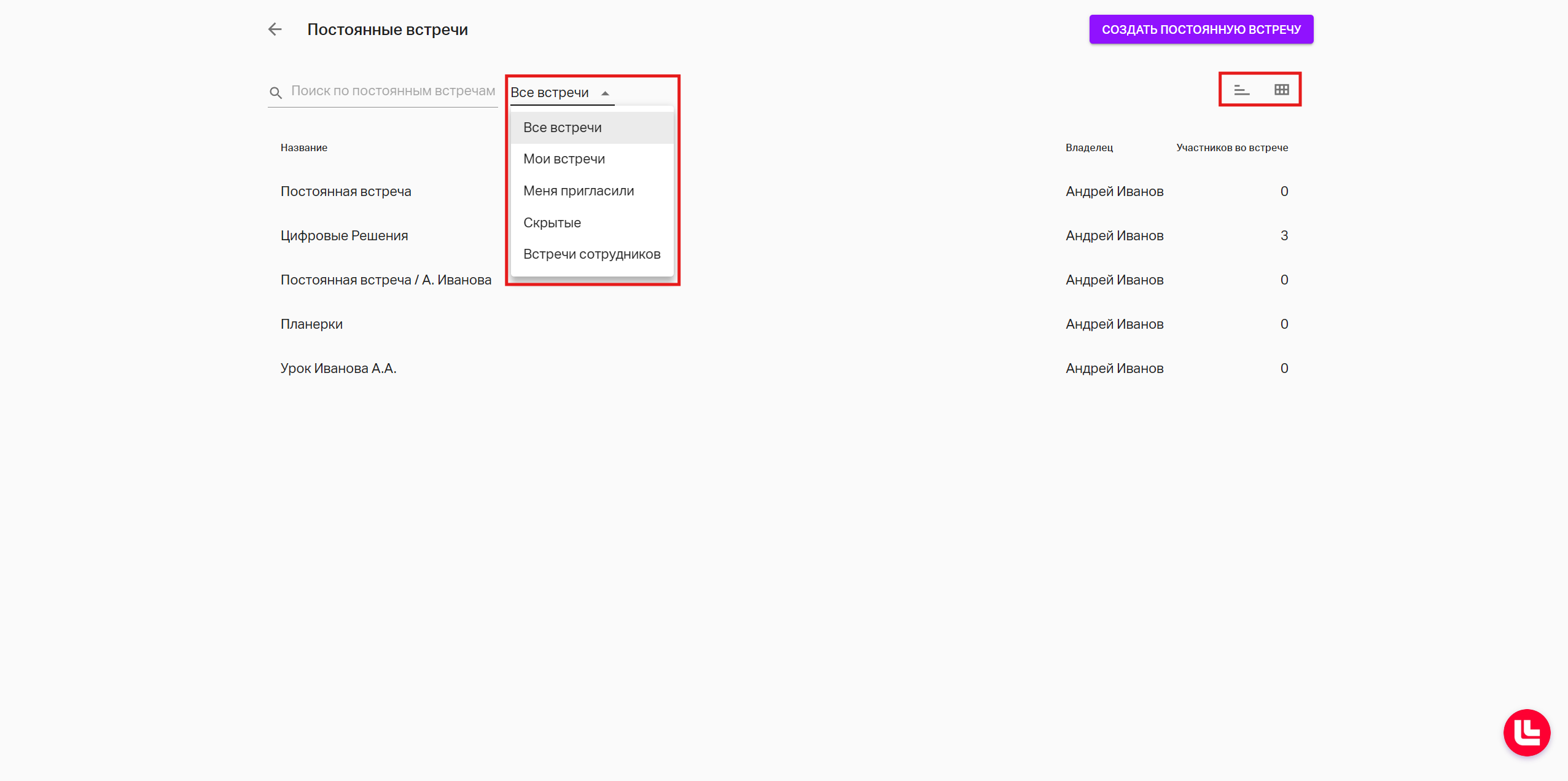Switch to grid view layout
The width and height of the screenshot is (1568, 781).
(1281, 90)
